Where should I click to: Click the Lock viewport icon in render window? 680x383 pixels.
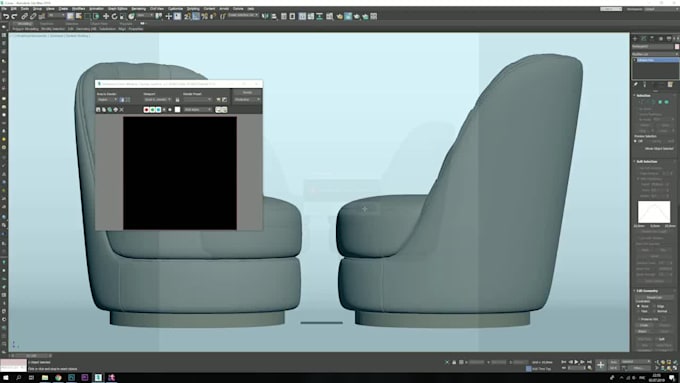pyautogui.click(x=177, y=100)
